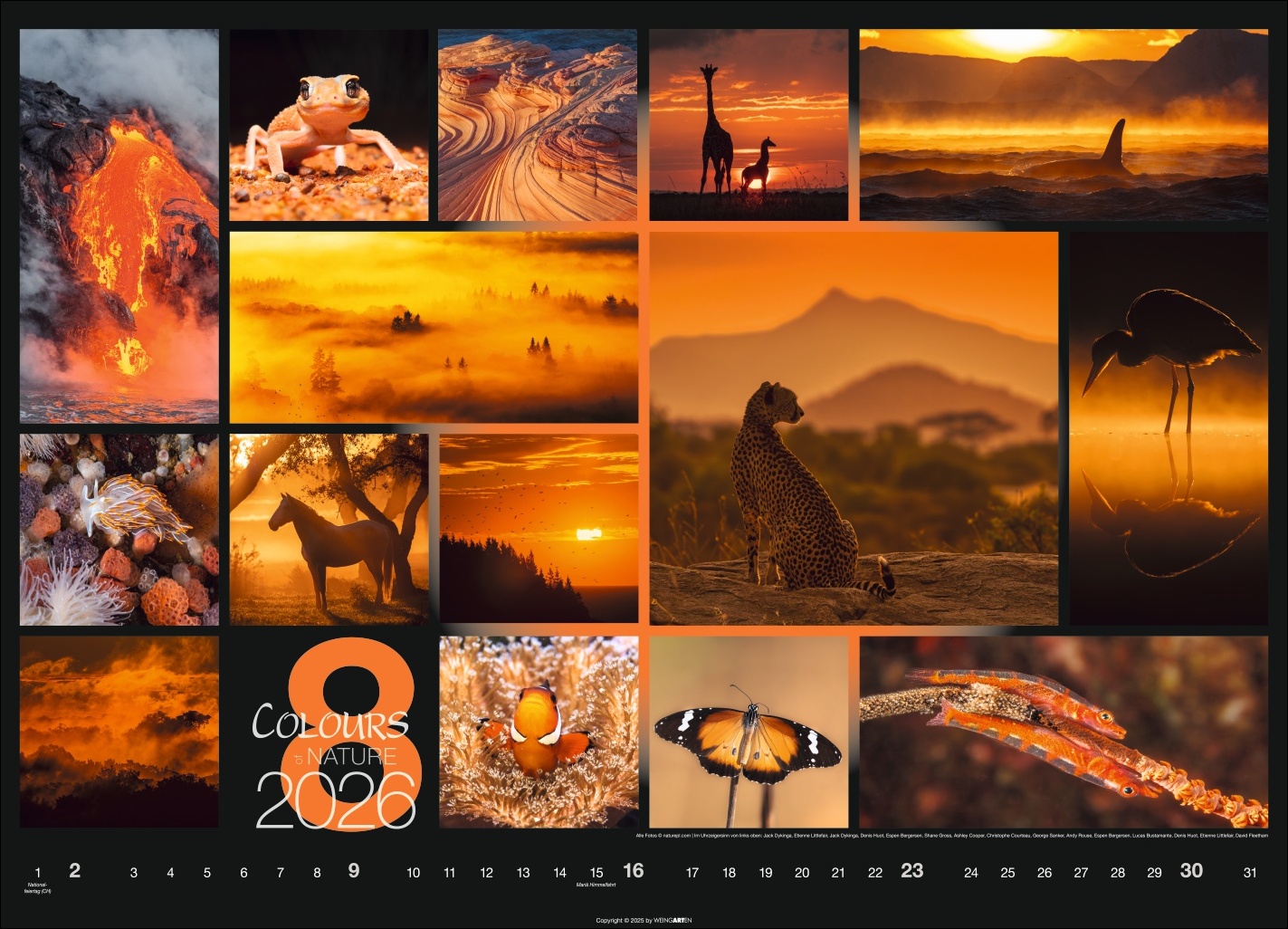Open the misty golden forest photo
The image size is (1288, 929).
coord(434,327)
